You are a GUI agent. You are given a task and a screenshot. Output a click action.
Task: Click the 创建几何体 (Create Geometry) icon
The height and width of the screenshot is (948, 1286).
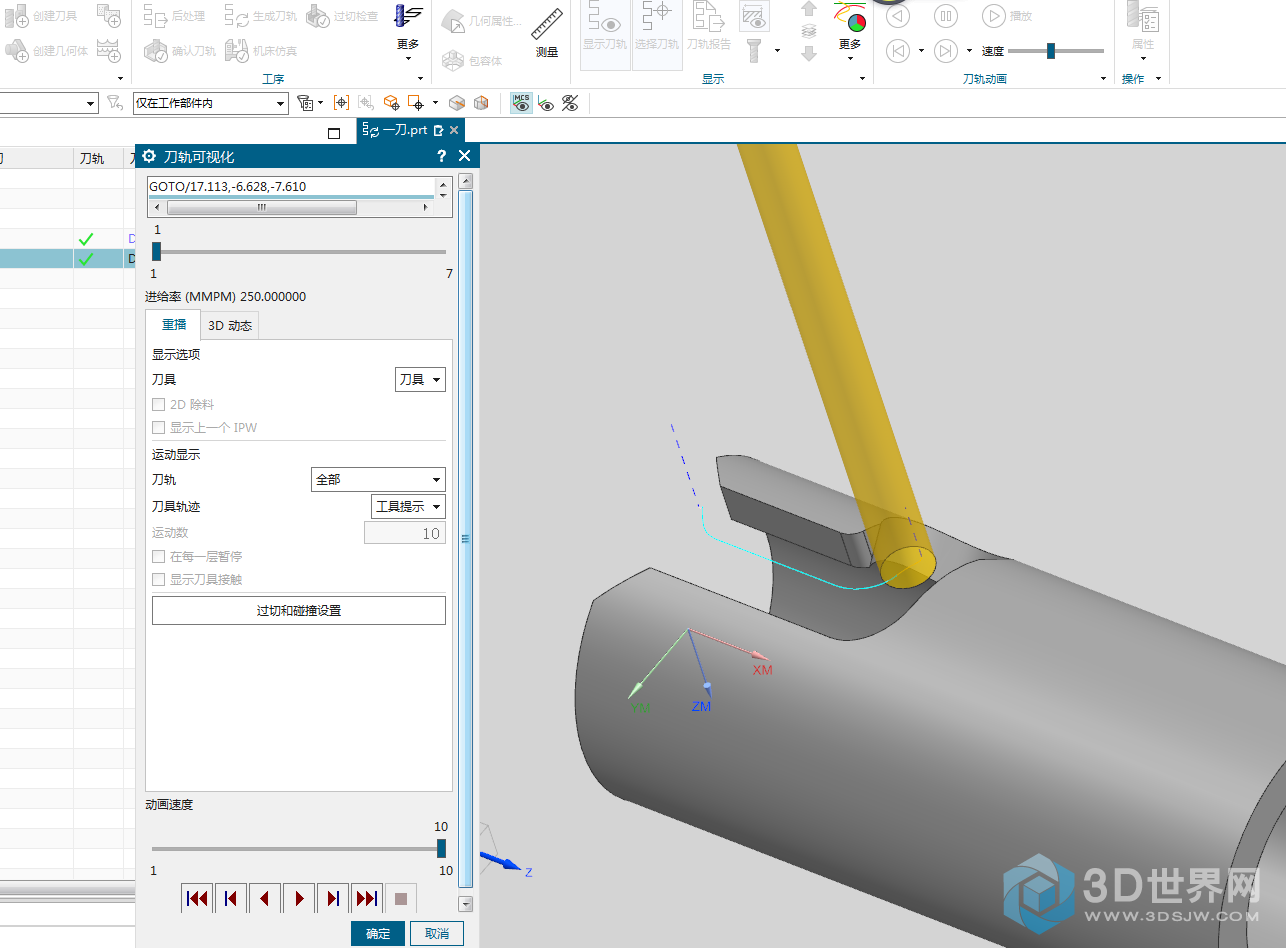(15, 49)
